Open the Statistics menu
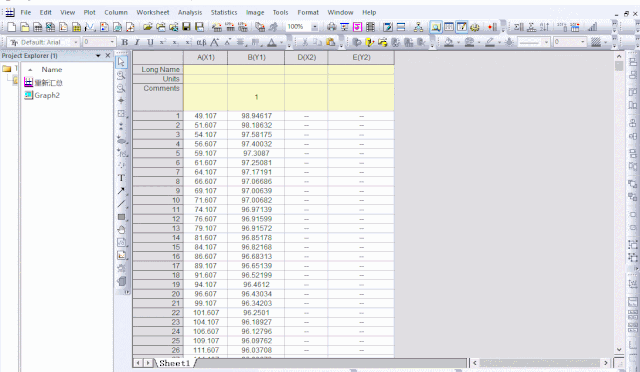 (x=224, y=12)
